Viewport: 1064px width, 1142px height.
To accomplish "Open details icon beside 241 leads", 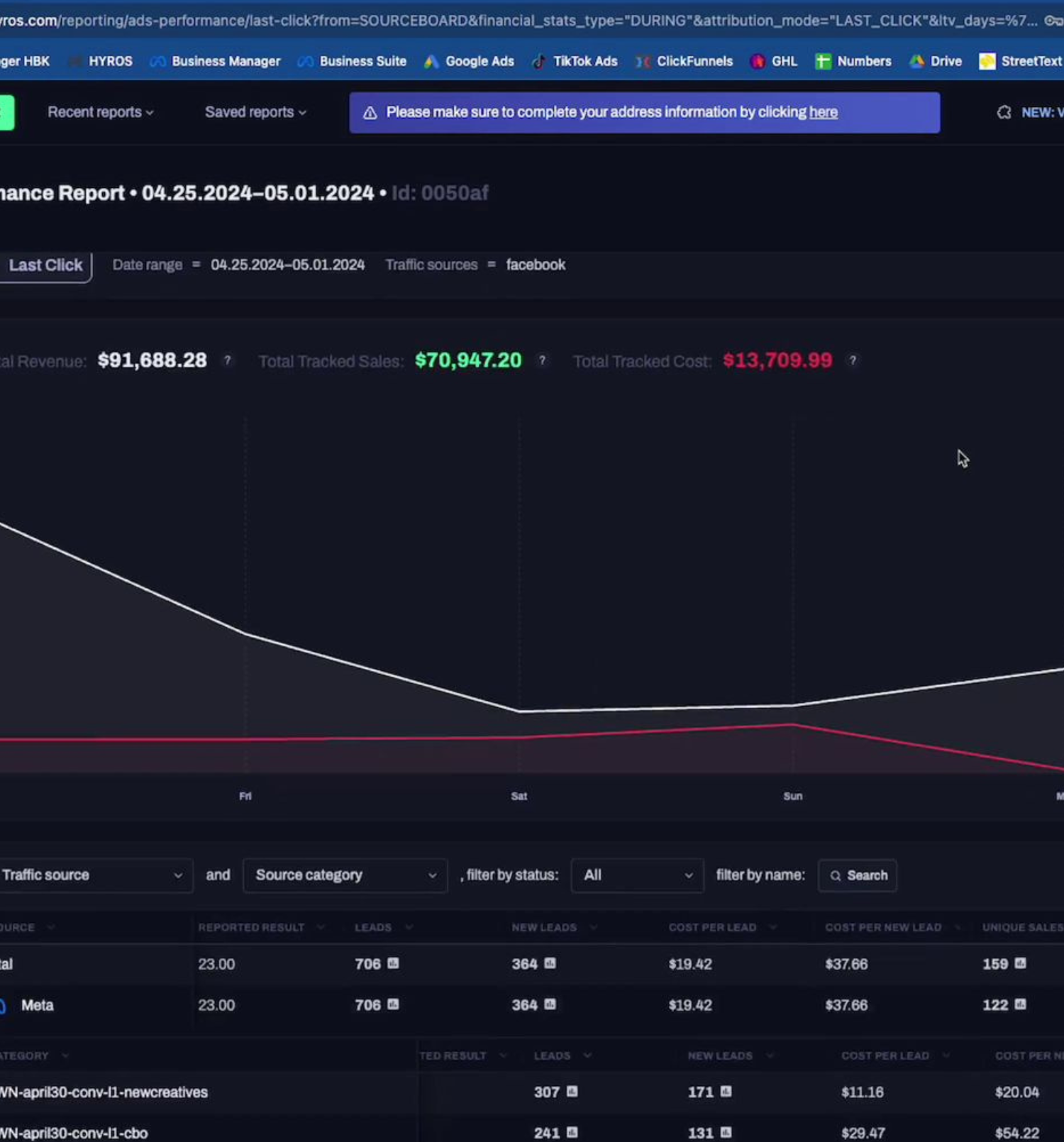I will coord(572,1132).
